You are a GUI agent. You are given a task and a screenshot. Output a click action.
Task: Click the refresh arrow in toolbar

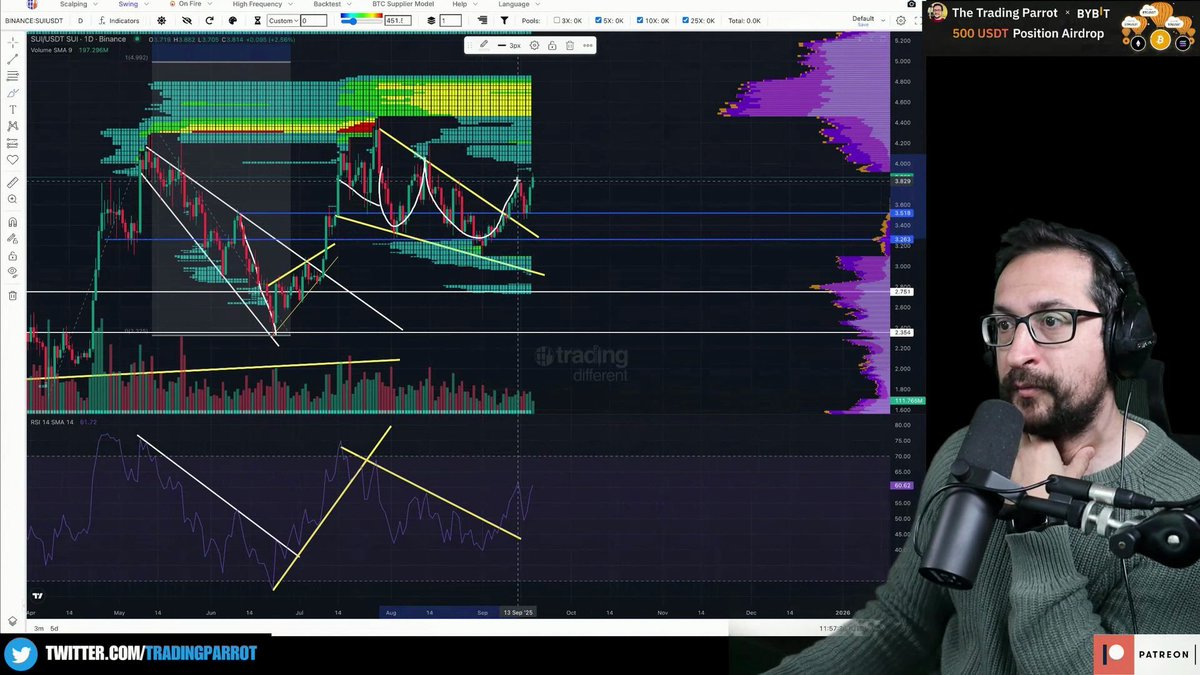click(x=209, y=20)
